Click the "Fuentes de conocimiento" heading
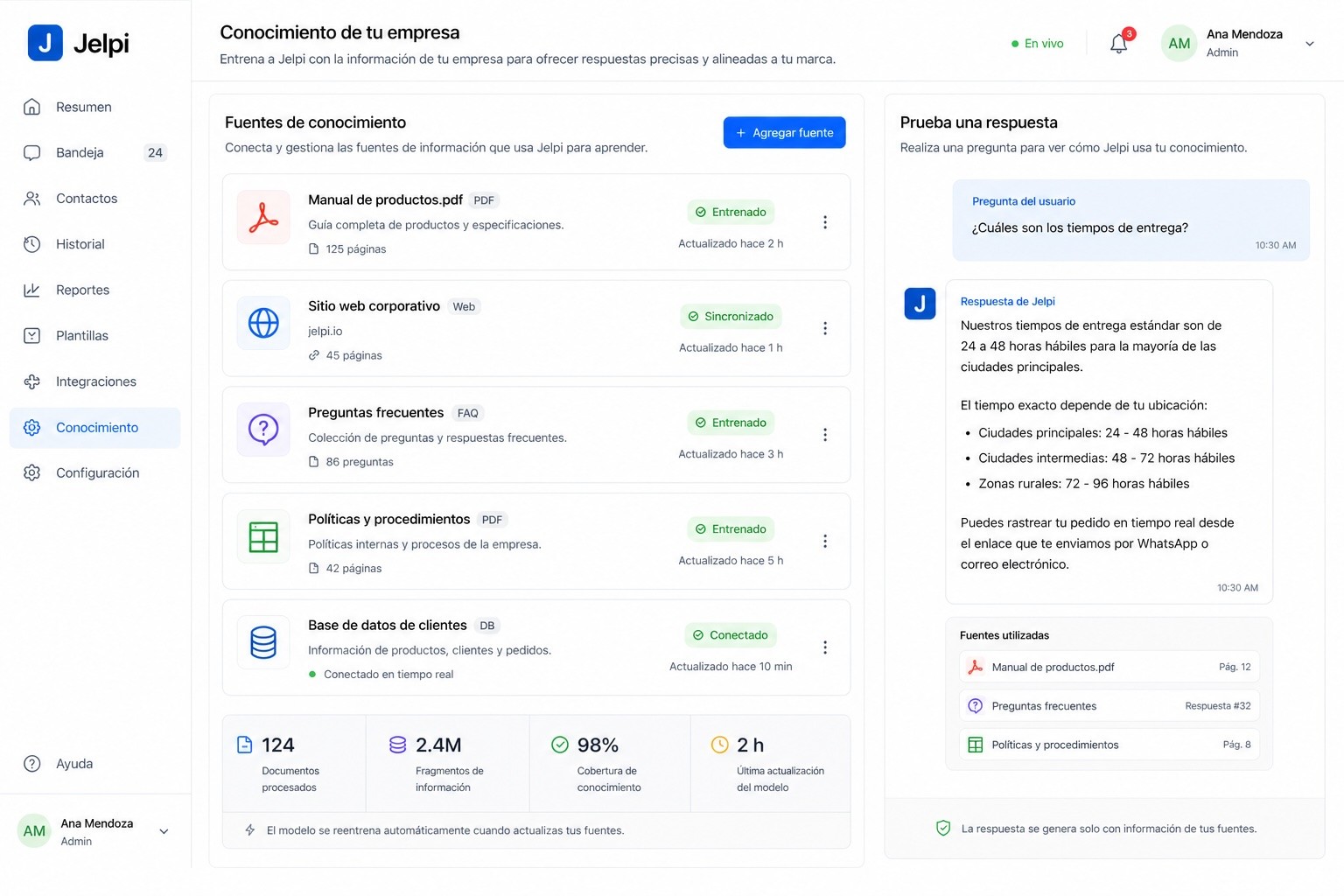This screenshot has width=1344, height=896. pyautogui.click(x=316, y=122)
